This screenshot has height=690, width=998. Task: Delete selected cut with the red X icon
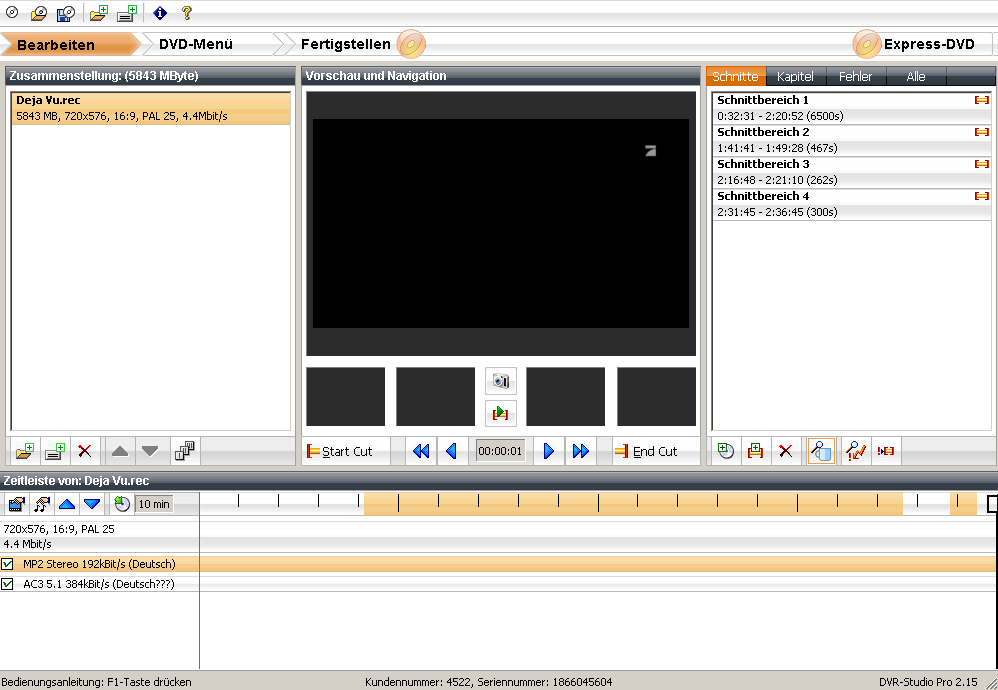tap(786, 451)
